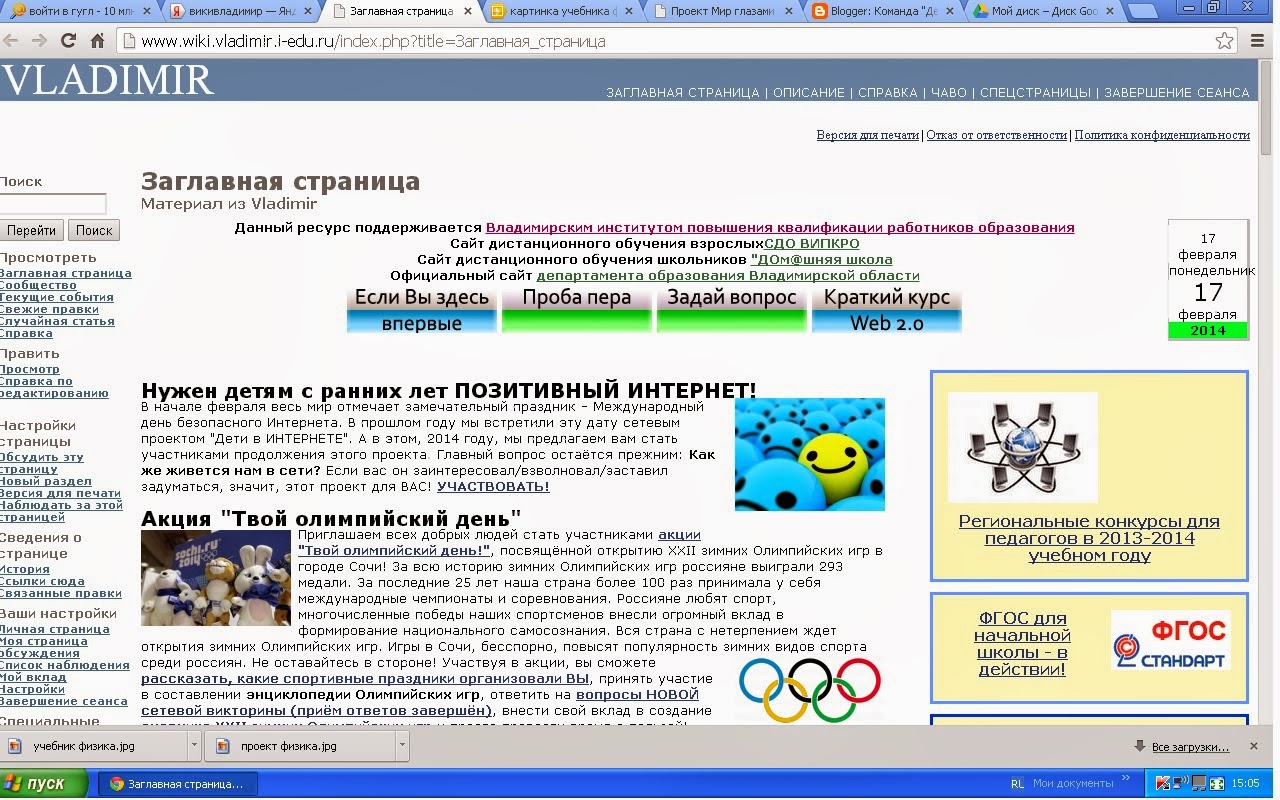
Task: Open the 'пуск' Start button
Action: (44, 783)
